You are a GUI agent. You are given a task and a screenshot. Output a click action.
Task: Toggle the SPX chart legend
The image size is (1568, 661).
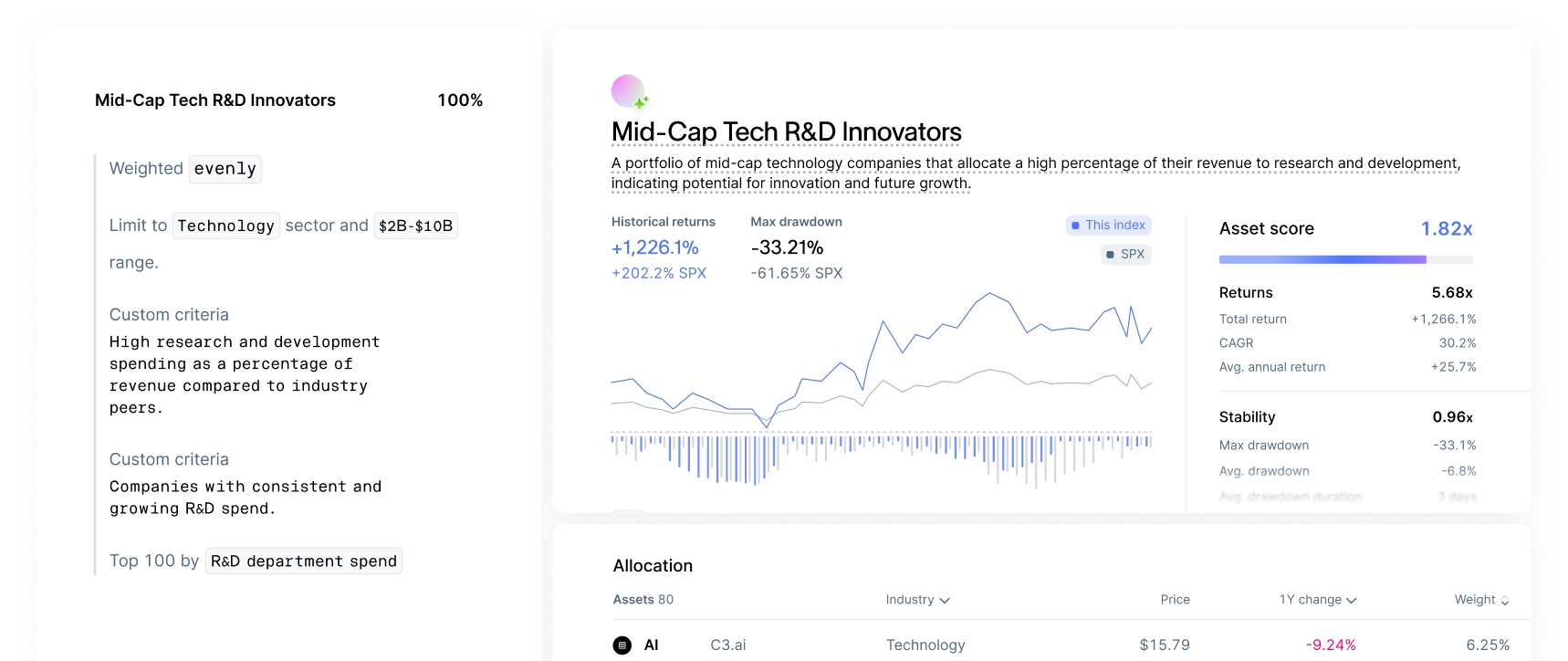tap(1125, 255)
